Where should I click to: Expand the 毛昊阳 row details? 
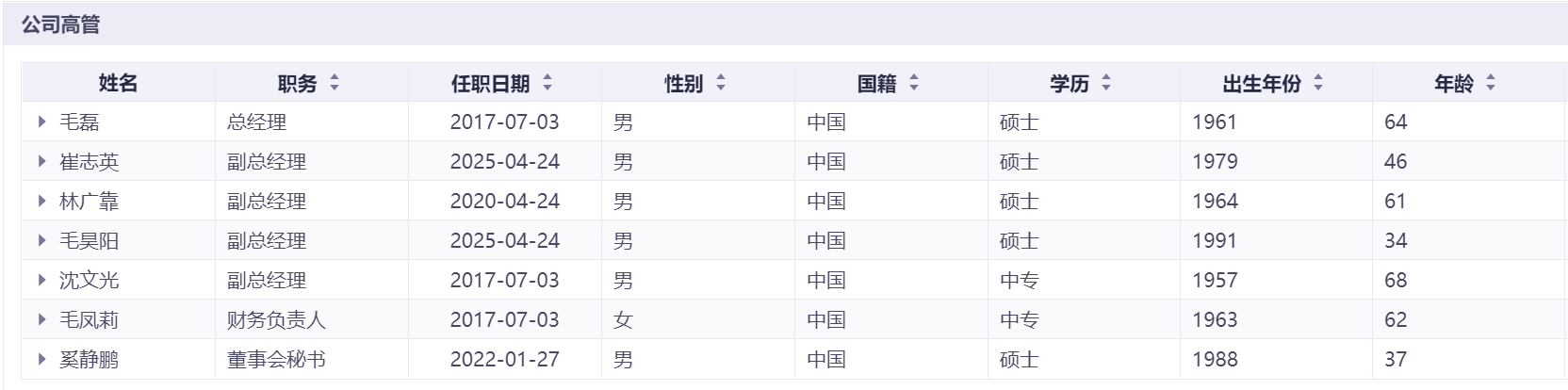point(42,240)
